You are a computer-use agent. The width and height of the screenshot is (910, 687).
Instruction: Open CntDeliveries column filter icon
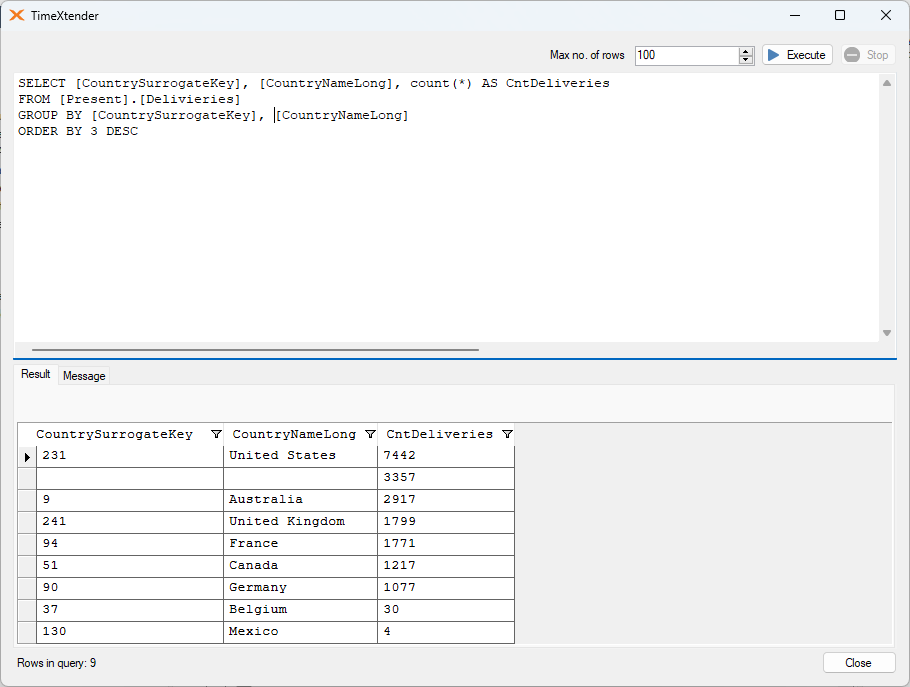click(x=507, y=434)
